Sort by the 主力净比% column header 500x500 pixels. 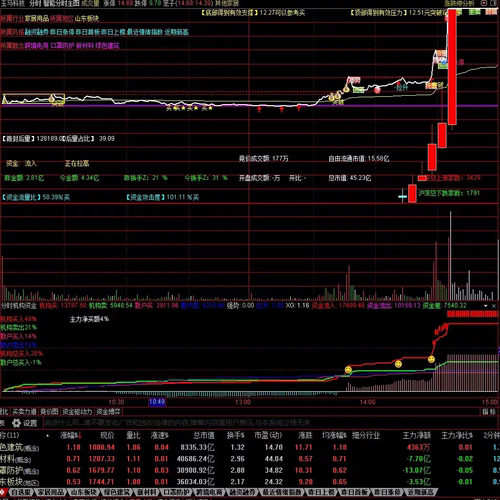coord(457,436)
